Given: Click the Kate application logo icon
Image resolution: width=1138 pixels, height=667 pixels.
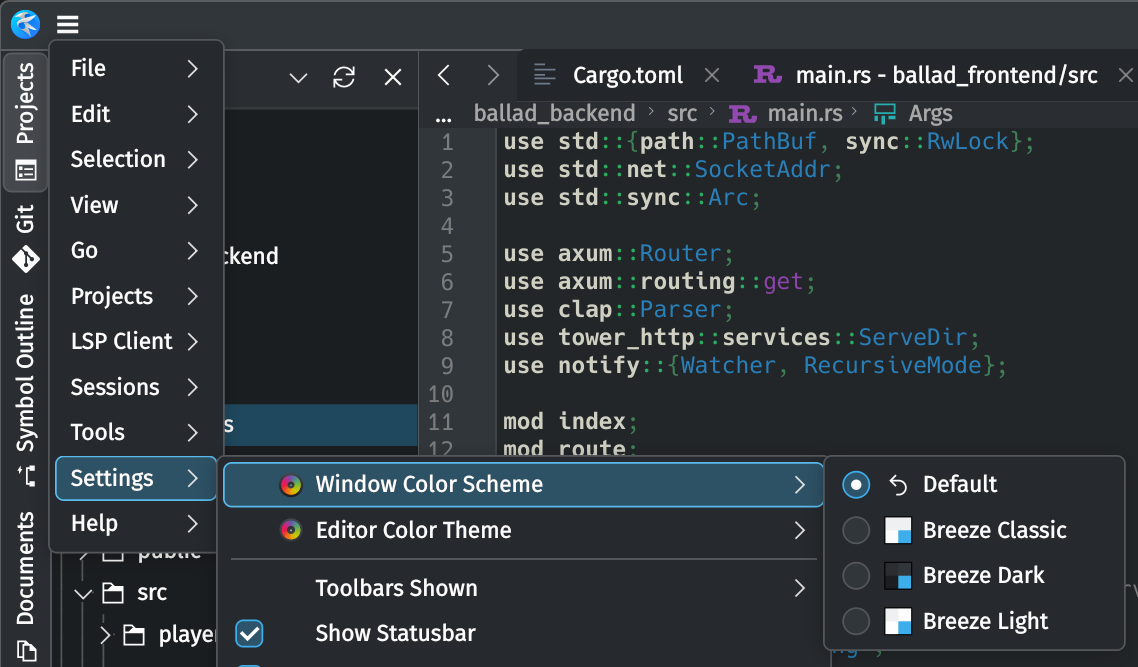Looking at the screenshot, I should (x=25, y=24).
